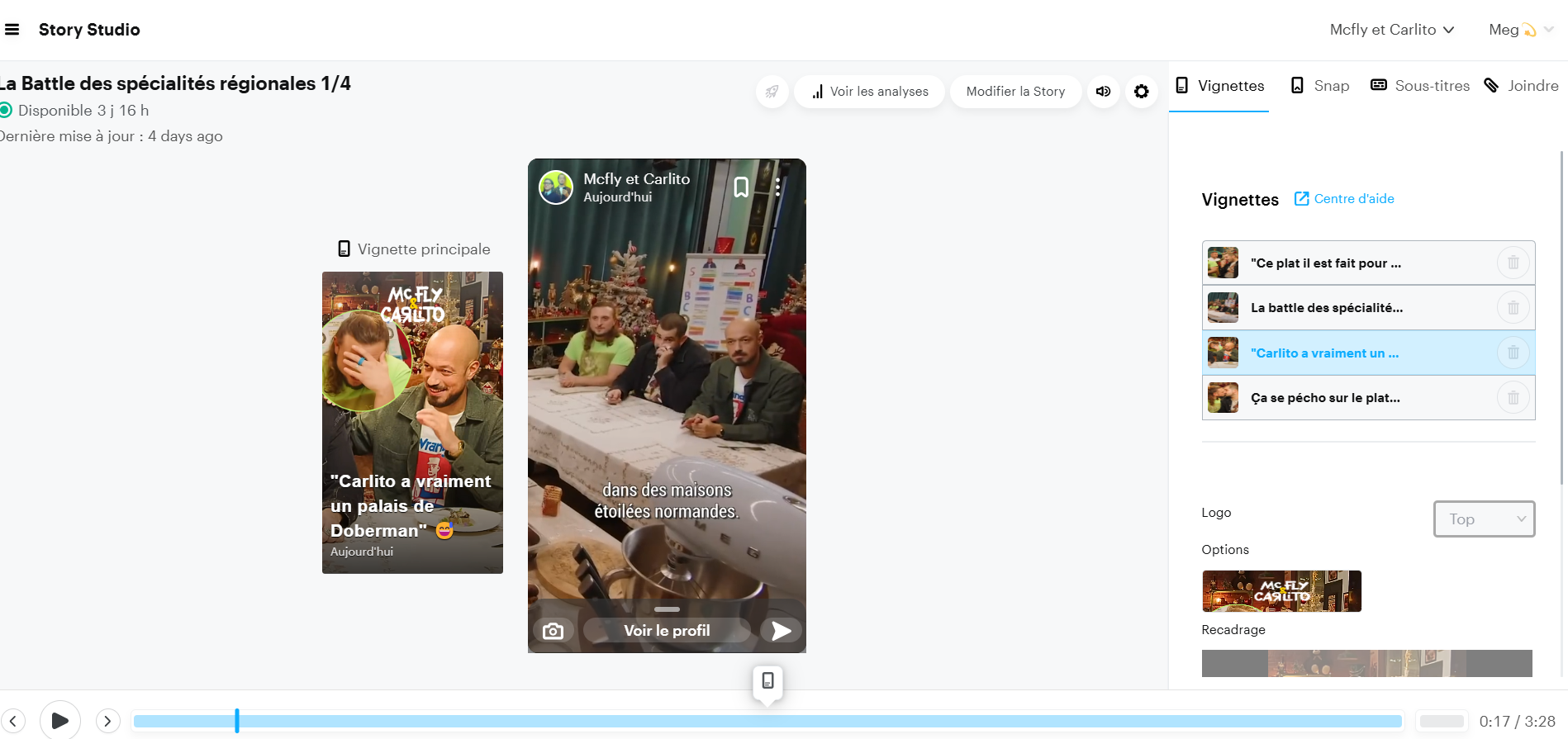Click Voir les analyses button
This screenshot has width=1568, height=739.
point(869,92)
